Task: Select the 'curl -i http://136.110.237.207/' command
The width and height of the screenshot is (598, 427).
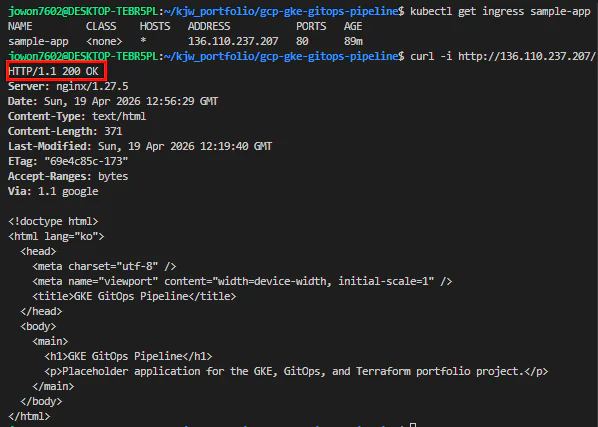Action: pyautogui.click(x=502, y=56)
